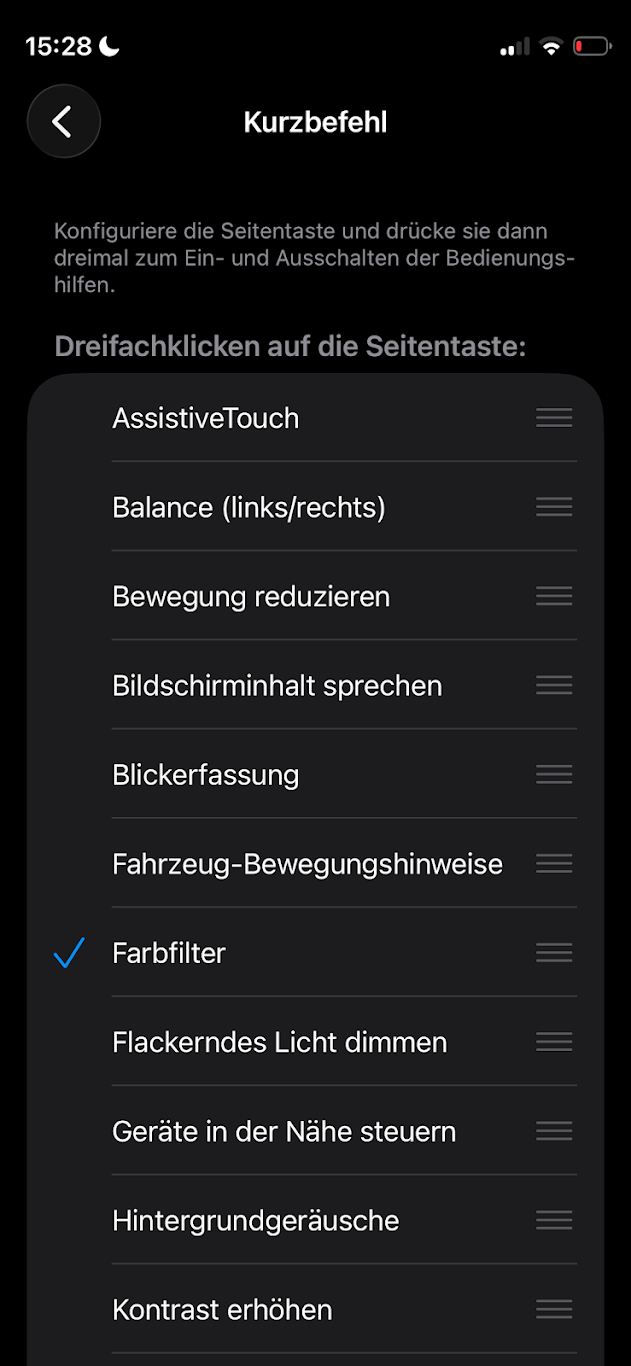
Task: Enable Bewegung reduzieren for triple-click
Action: pyautogui.click(x=251, y=597)
